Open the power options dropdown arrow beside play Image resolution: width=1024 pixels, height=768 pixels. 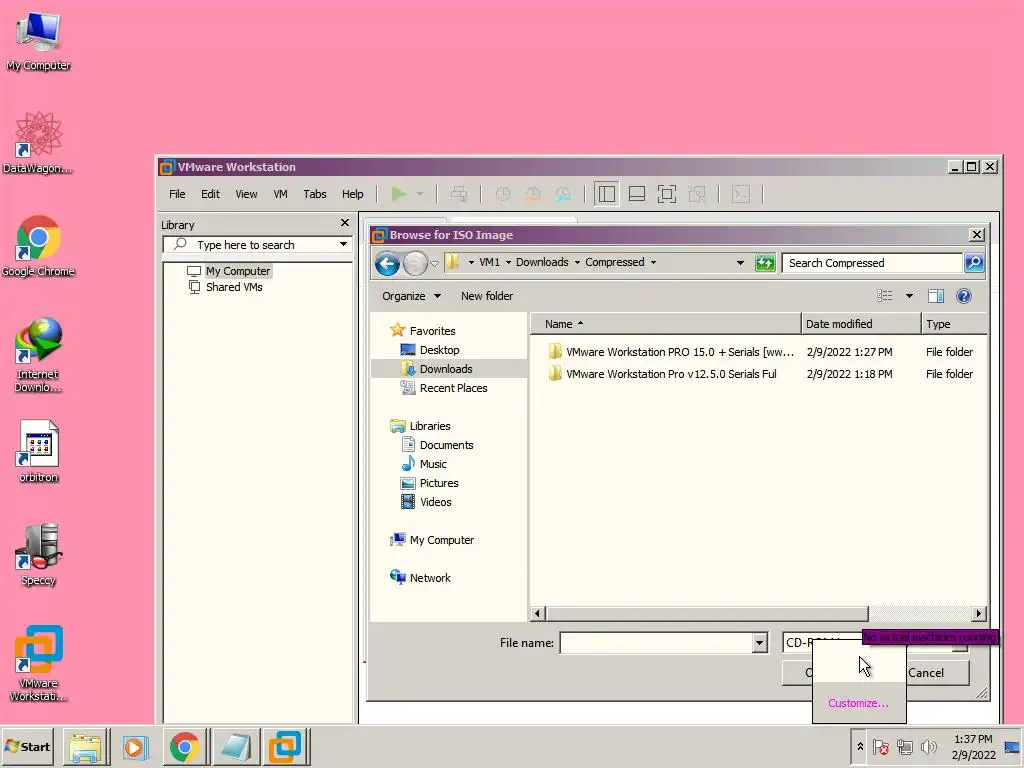(420, 194)
